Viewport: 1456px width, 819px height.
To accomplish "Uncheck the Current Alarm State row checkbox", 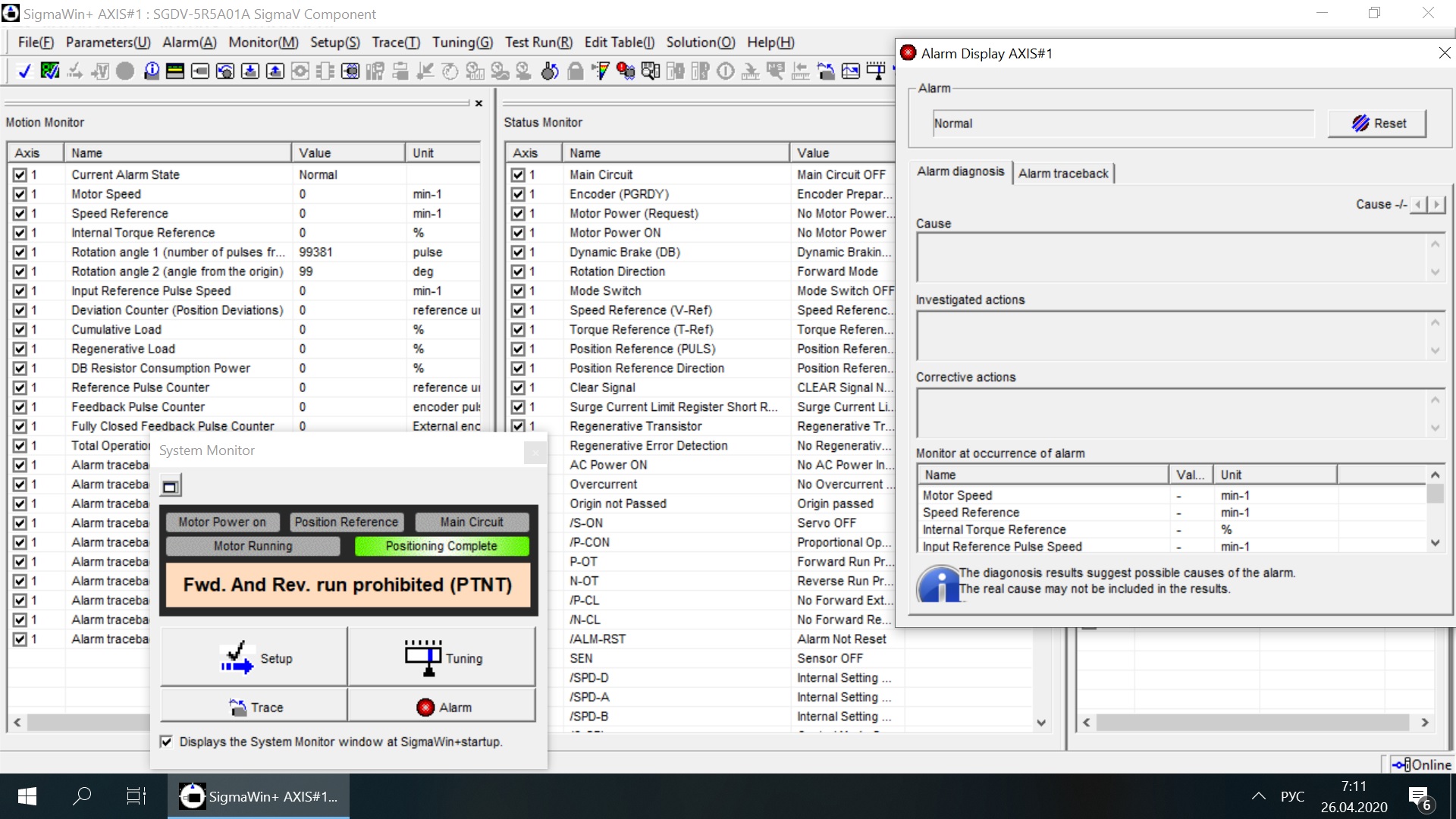I will click(x=20, y=174).
